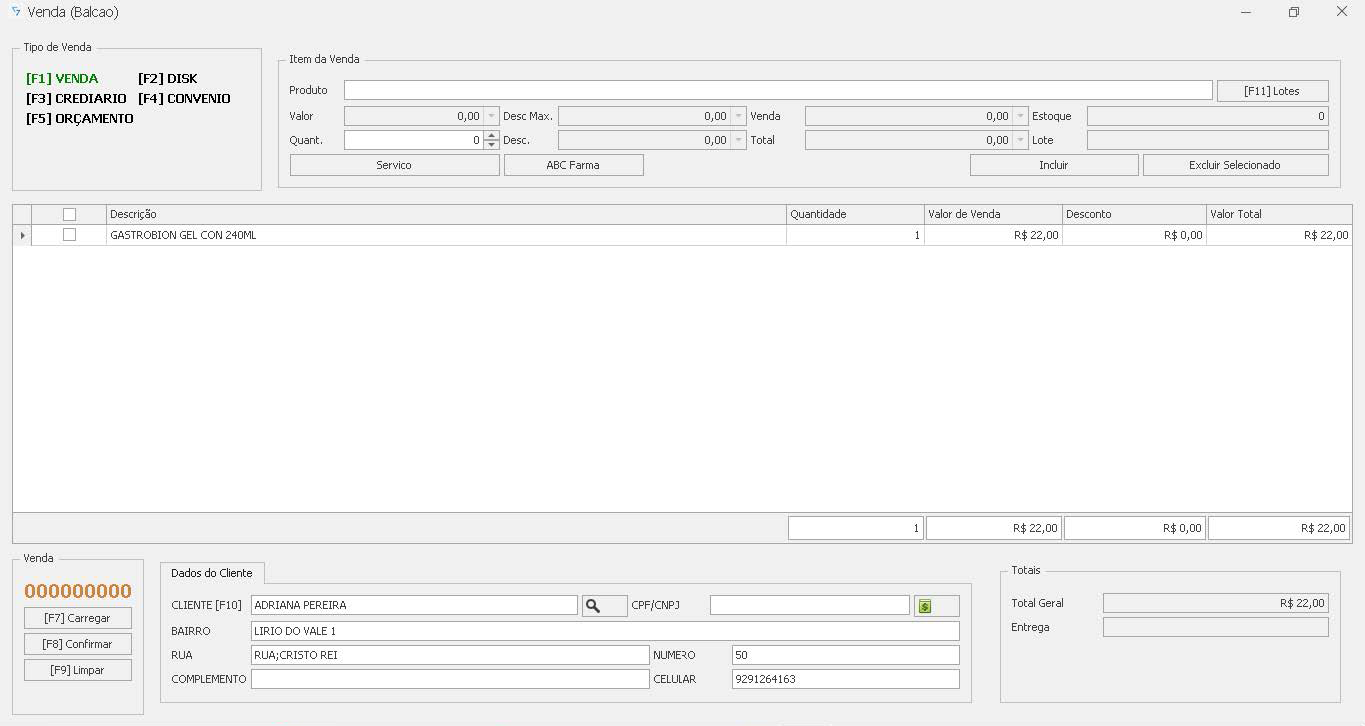Image resolution: width=1365 pixels, height=726 pixels.
Task: Expand the Desc Max. dropdown arrow
Action: (738, 116)
